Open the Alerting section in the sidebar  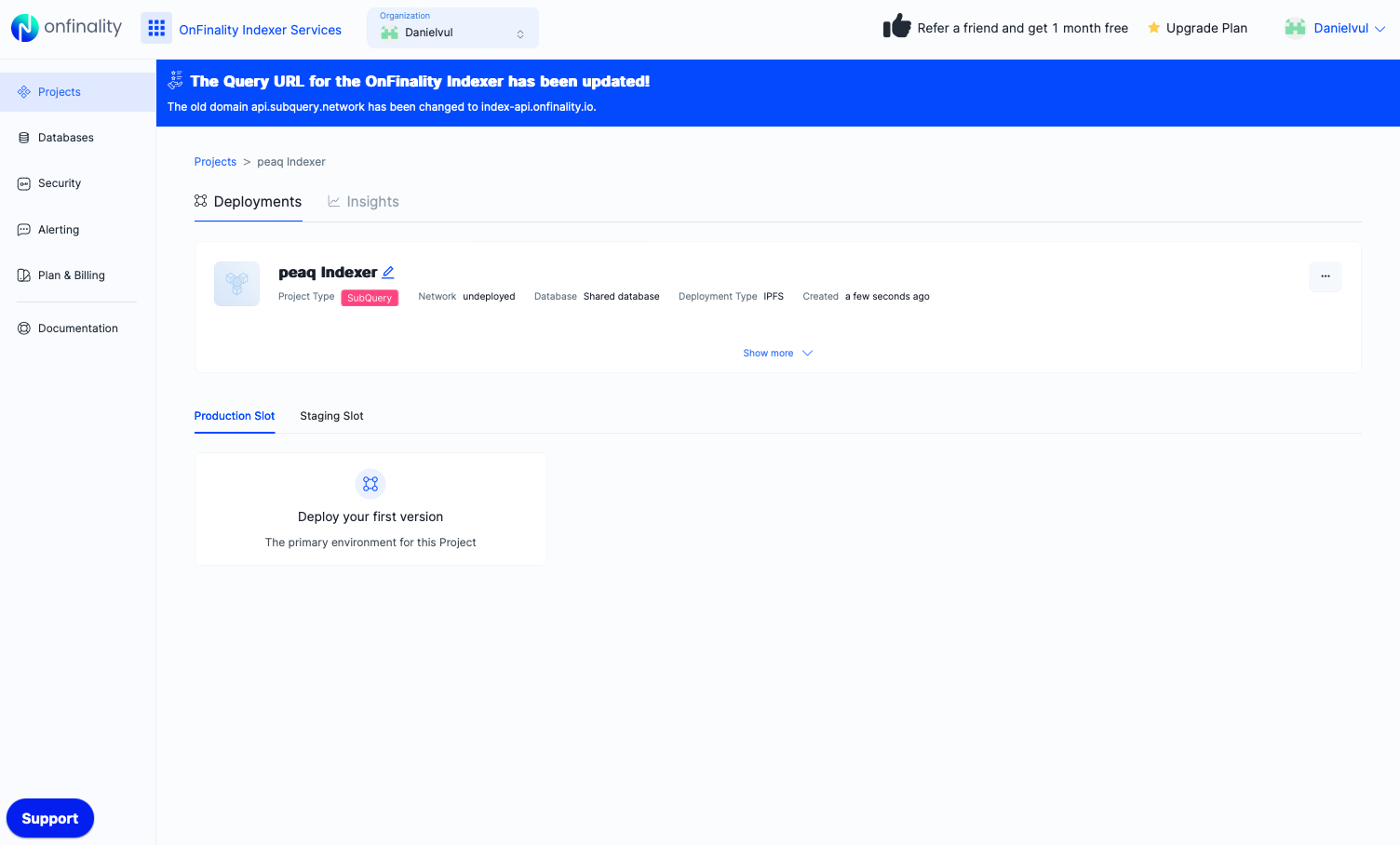click(x=58, y=229)
